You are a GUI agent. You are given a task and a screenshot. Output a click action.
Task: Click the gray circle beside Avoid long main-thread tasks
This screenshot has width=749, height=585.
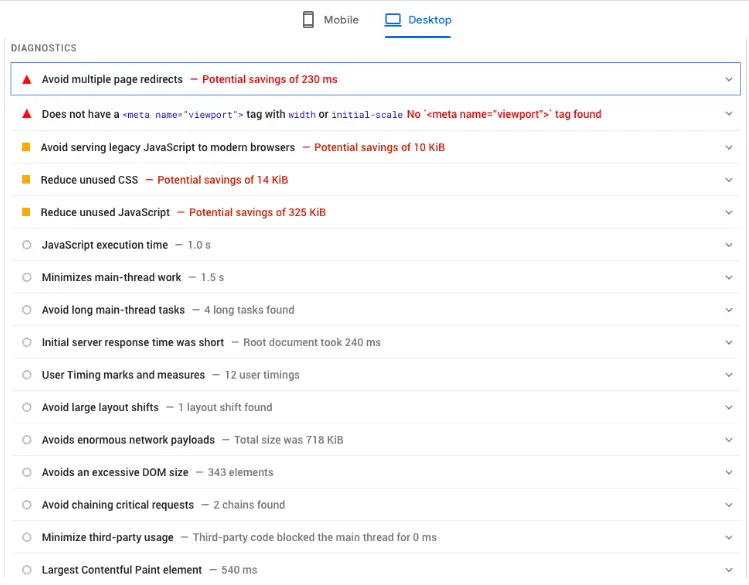[x=27, y=310]
